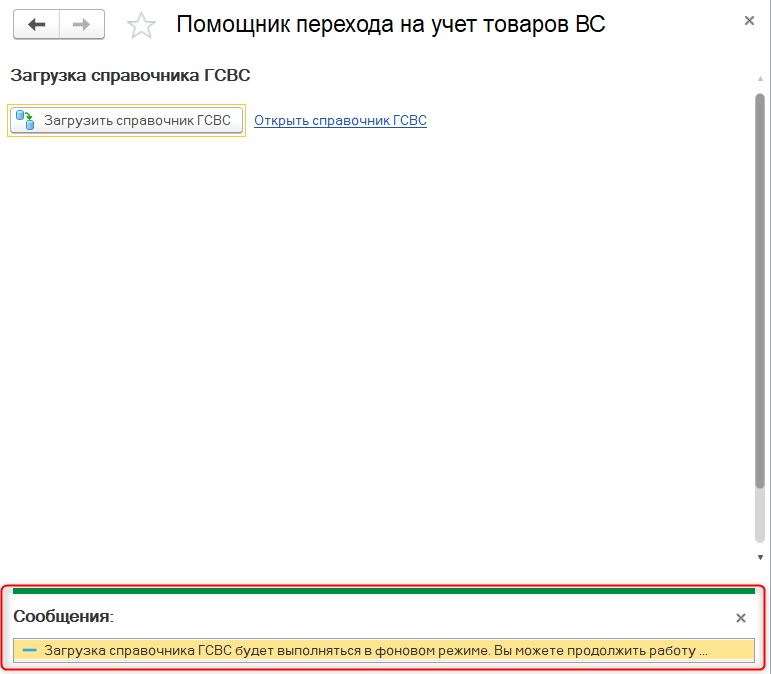The height and width of the screenshot is (674, 771).
Task: Go forward with the right arrow button
Action: [82, 24]
